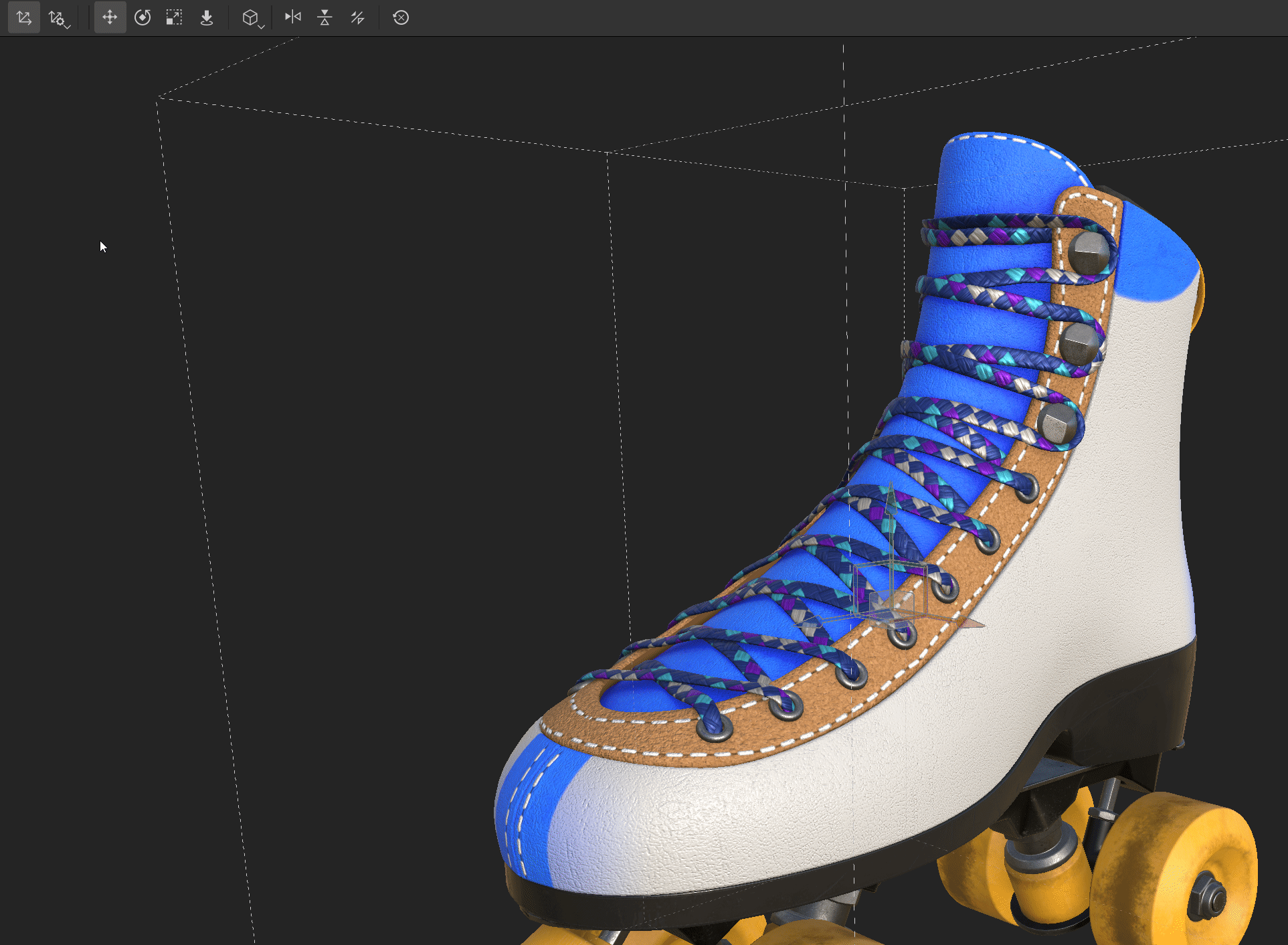Open the axes settings dropdown
This screenshot has width=1288, height=945.
pyautogui.click(x=59, y=18)
